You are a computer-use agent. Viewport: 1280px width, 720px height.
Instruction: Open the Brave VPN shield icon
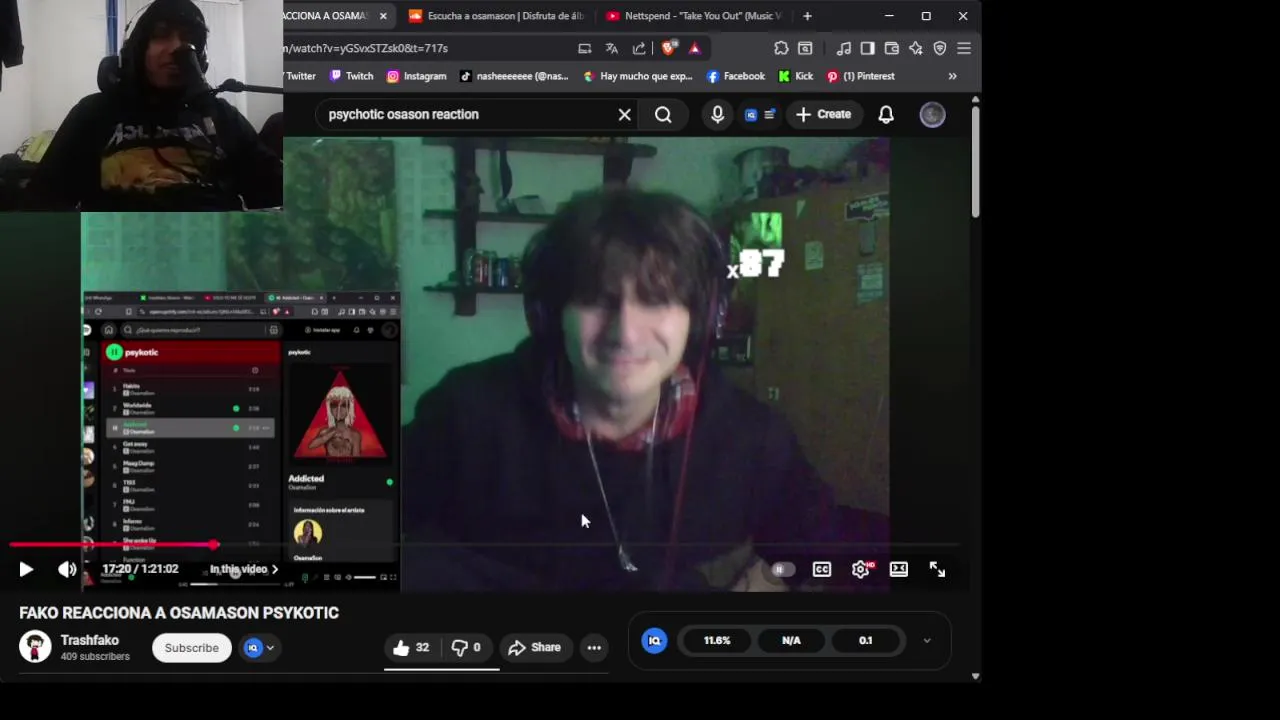point(940,48)
